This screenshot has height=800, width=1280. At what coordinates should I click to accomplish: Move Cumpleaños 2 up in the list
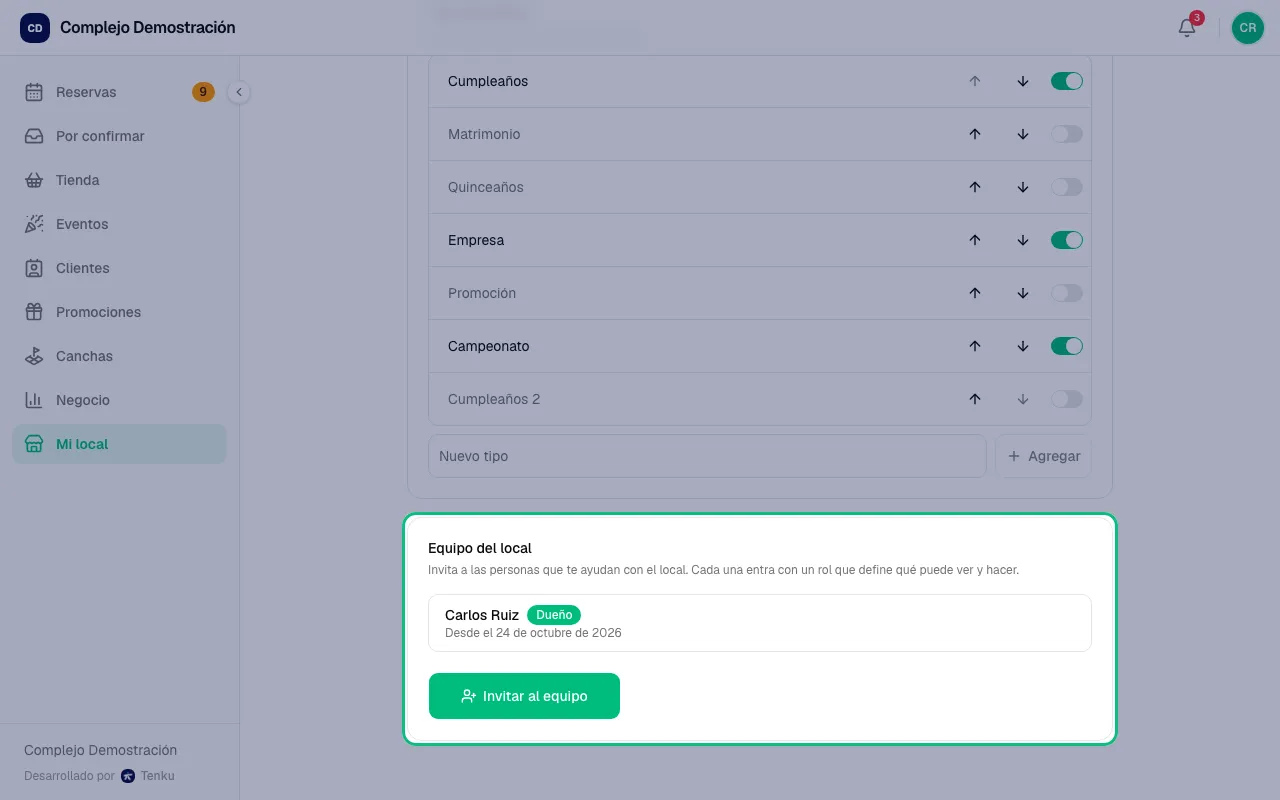coord(975,399)
